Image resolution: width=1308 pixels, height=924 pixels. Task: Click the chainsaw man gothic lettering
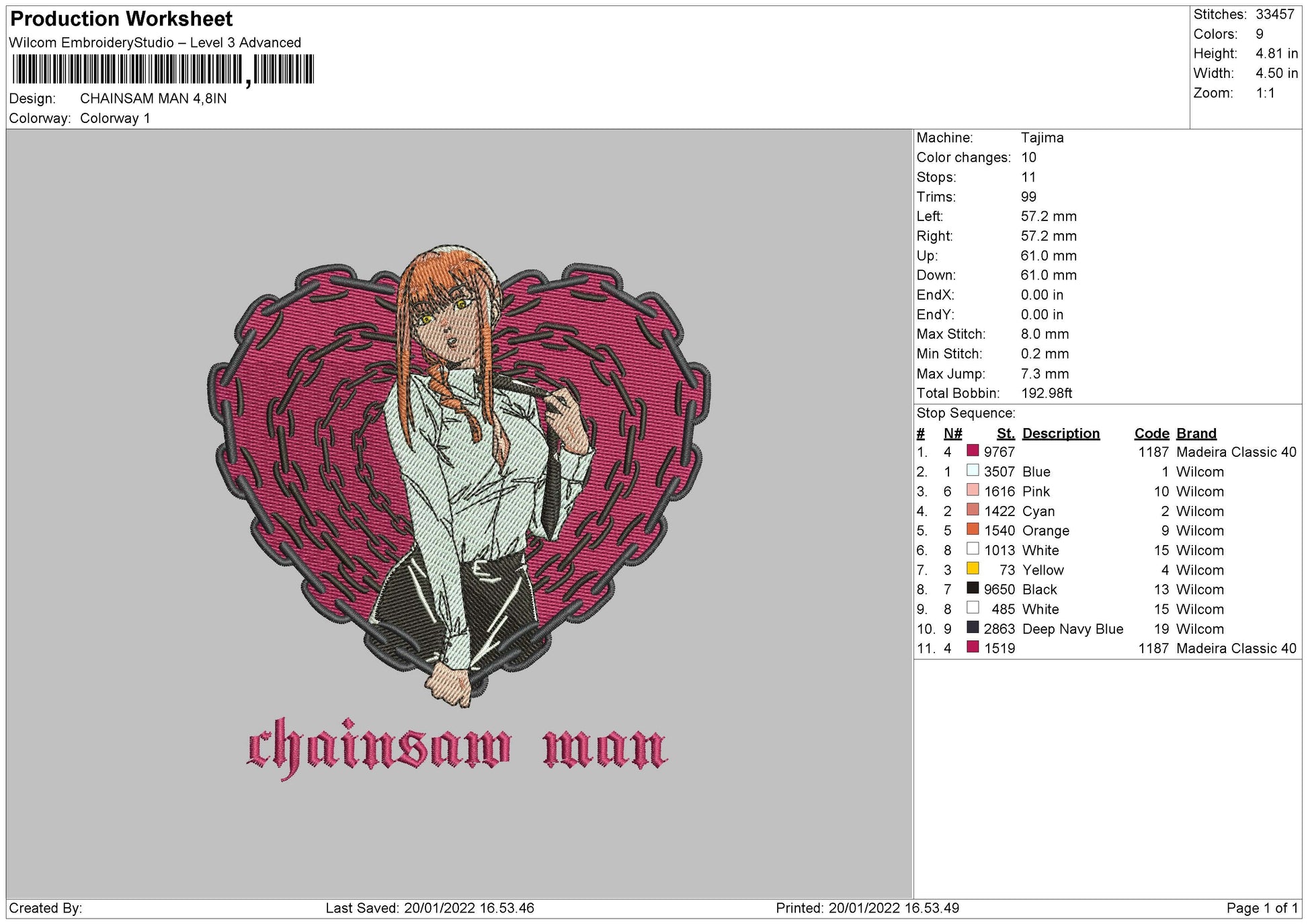pos(458,749)
